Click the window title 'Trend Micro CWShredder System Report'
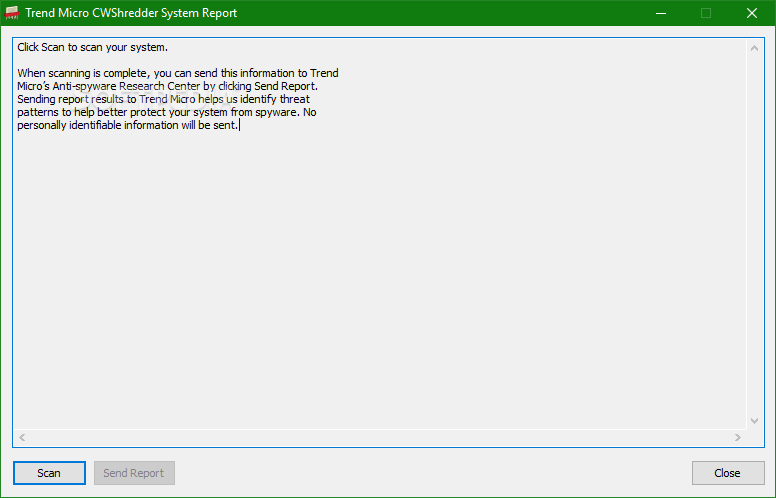The width and height of the screenshot is (776, 498). coord(131,13)
